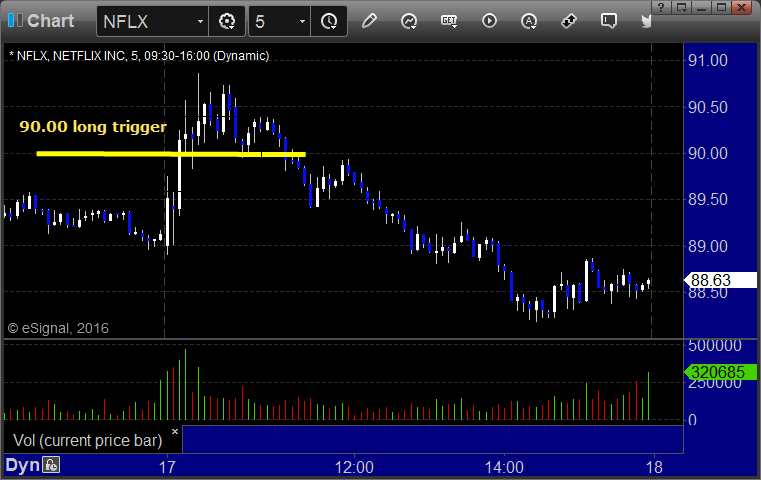Image resolution: width=761 pixels, height=480 pixels.
Task: Click the 320685 volume value marker
Action: click(720, 372)
